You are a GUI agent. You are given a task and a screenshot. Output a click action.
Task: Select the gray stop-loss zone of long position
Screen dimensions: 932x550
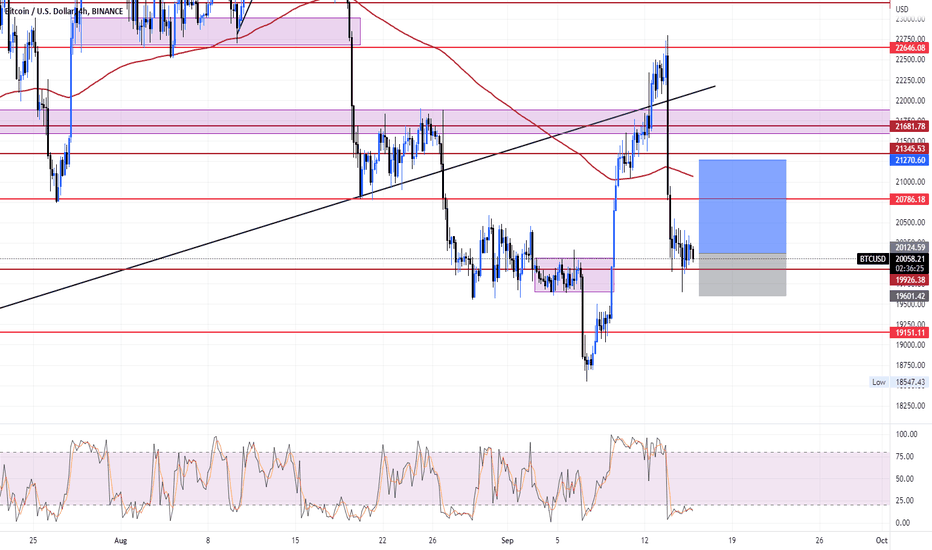742,275
